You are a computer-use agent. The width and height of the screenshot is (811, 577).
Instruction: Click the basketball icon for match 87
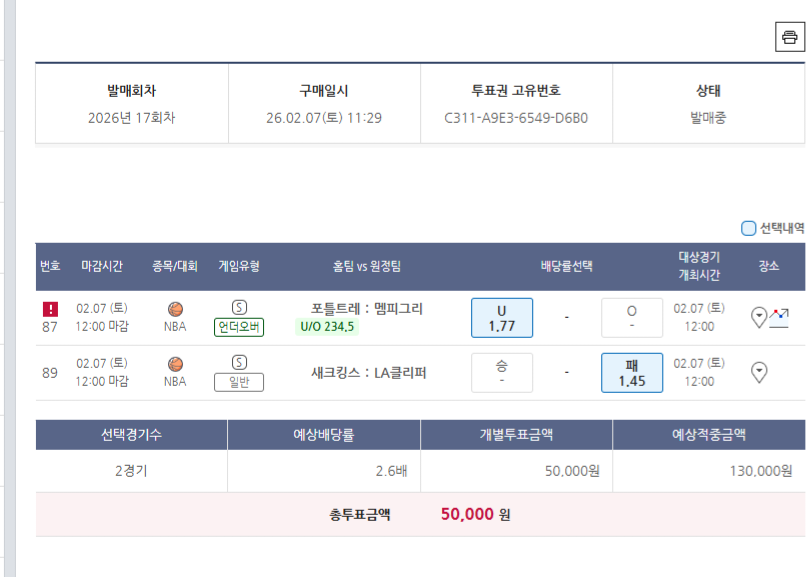click(175, 309)
